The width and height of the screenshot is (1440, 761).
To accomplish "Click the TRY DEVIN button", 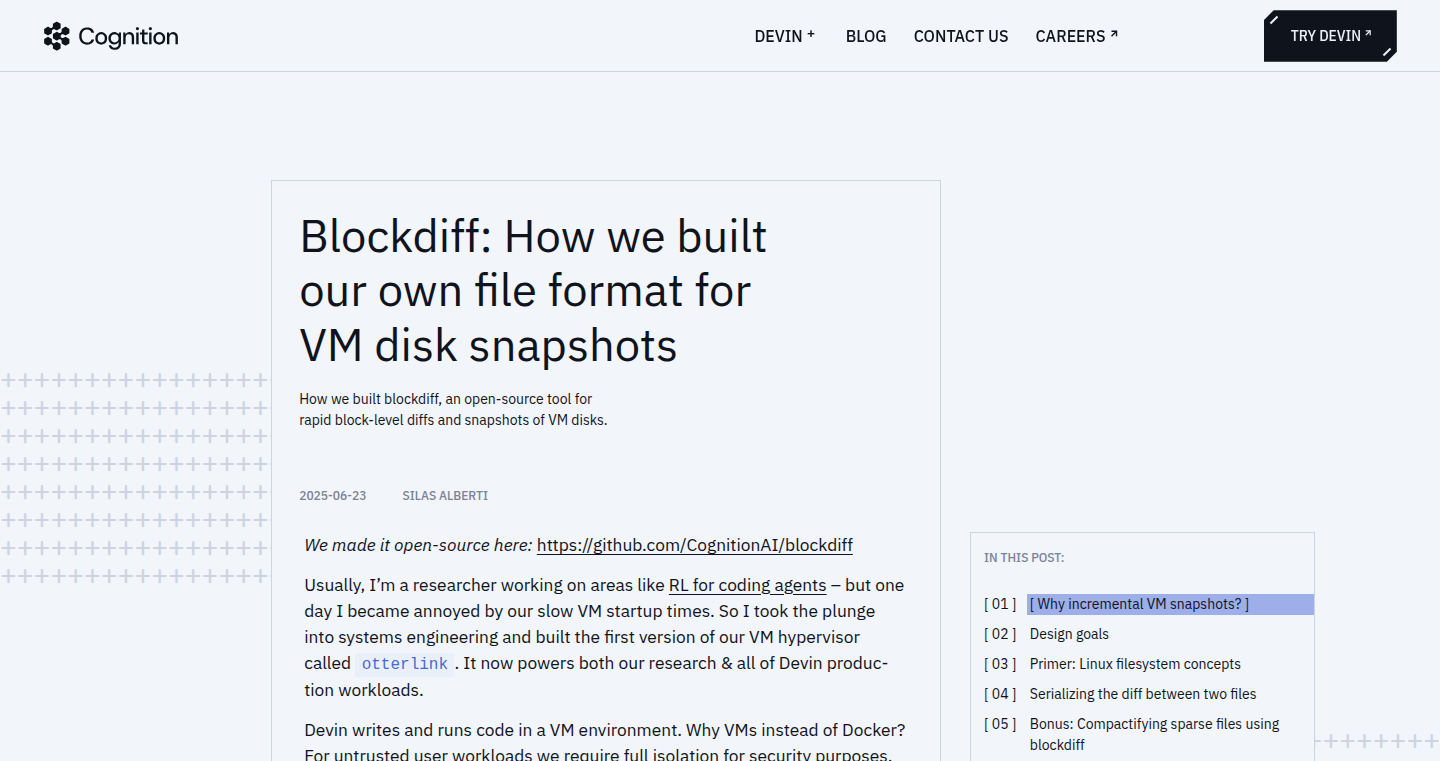I will (1330, 36).
